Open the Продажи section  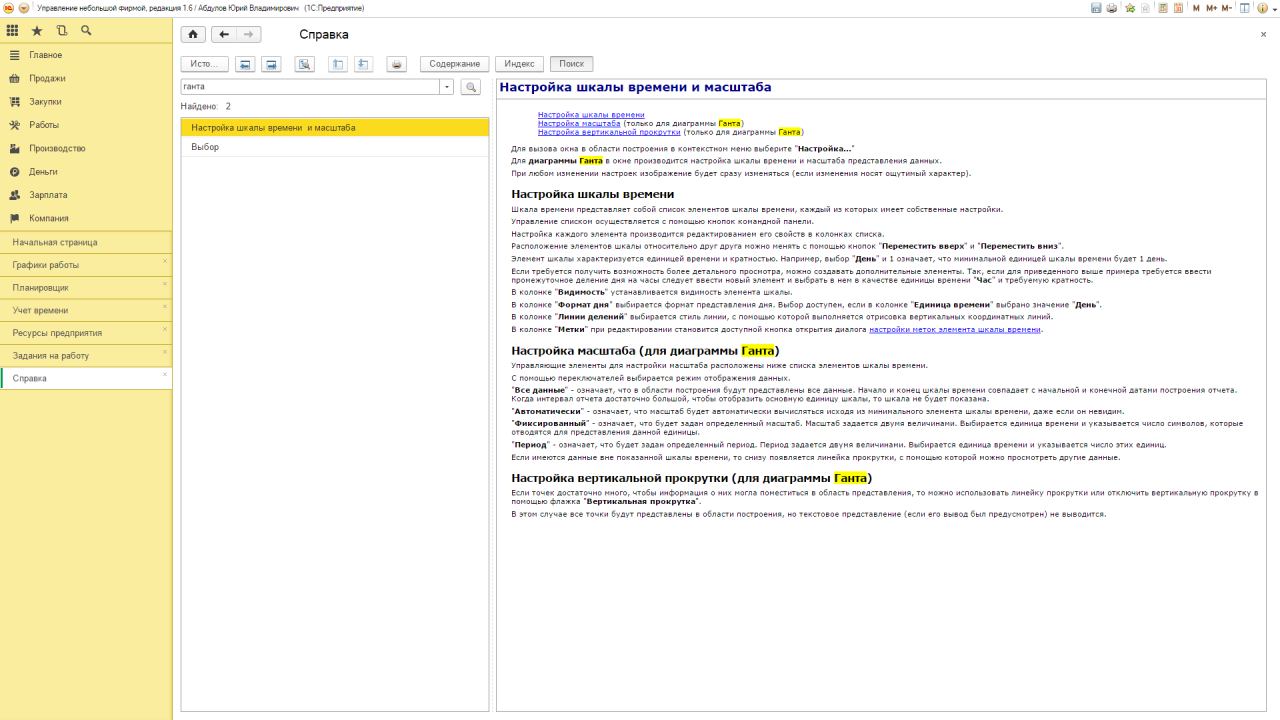point(86,78)
